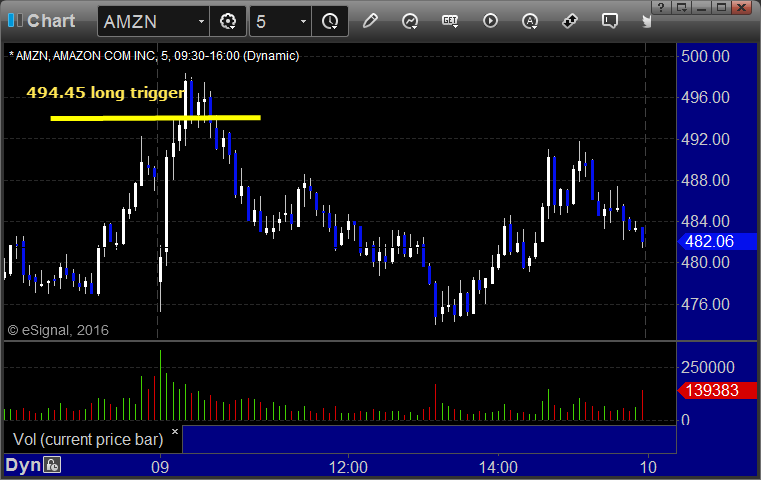Click the replay play-circle icon
Viewport: 761px width, 480px height.
(x=490, y=21)
